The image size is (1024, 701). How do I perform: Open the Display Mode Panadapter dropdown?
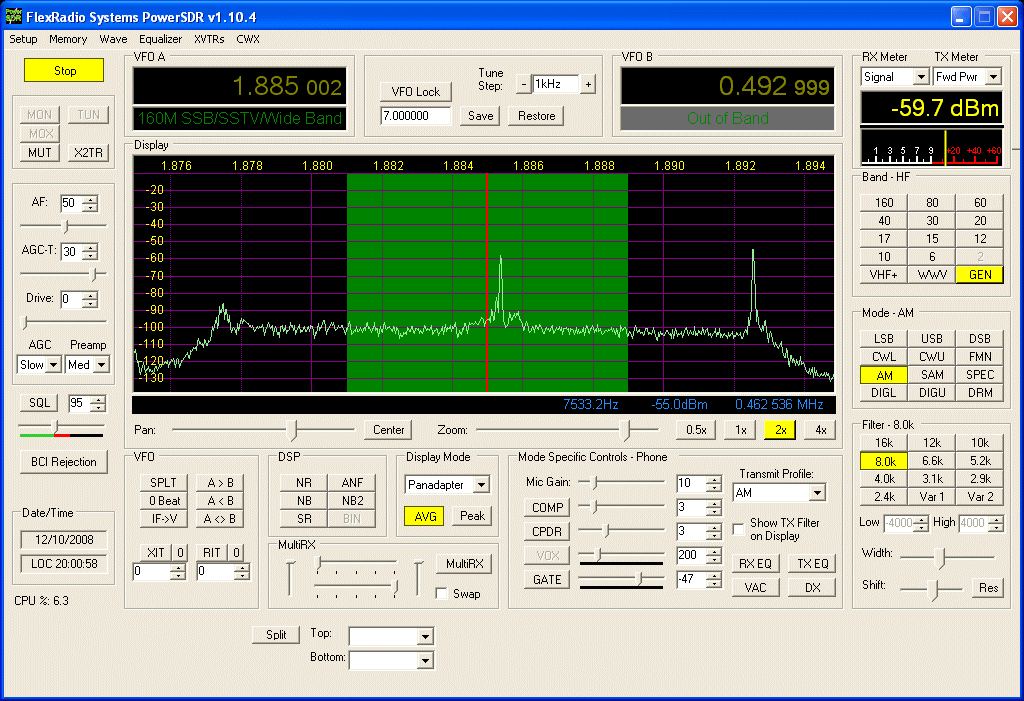click(481, 485)
